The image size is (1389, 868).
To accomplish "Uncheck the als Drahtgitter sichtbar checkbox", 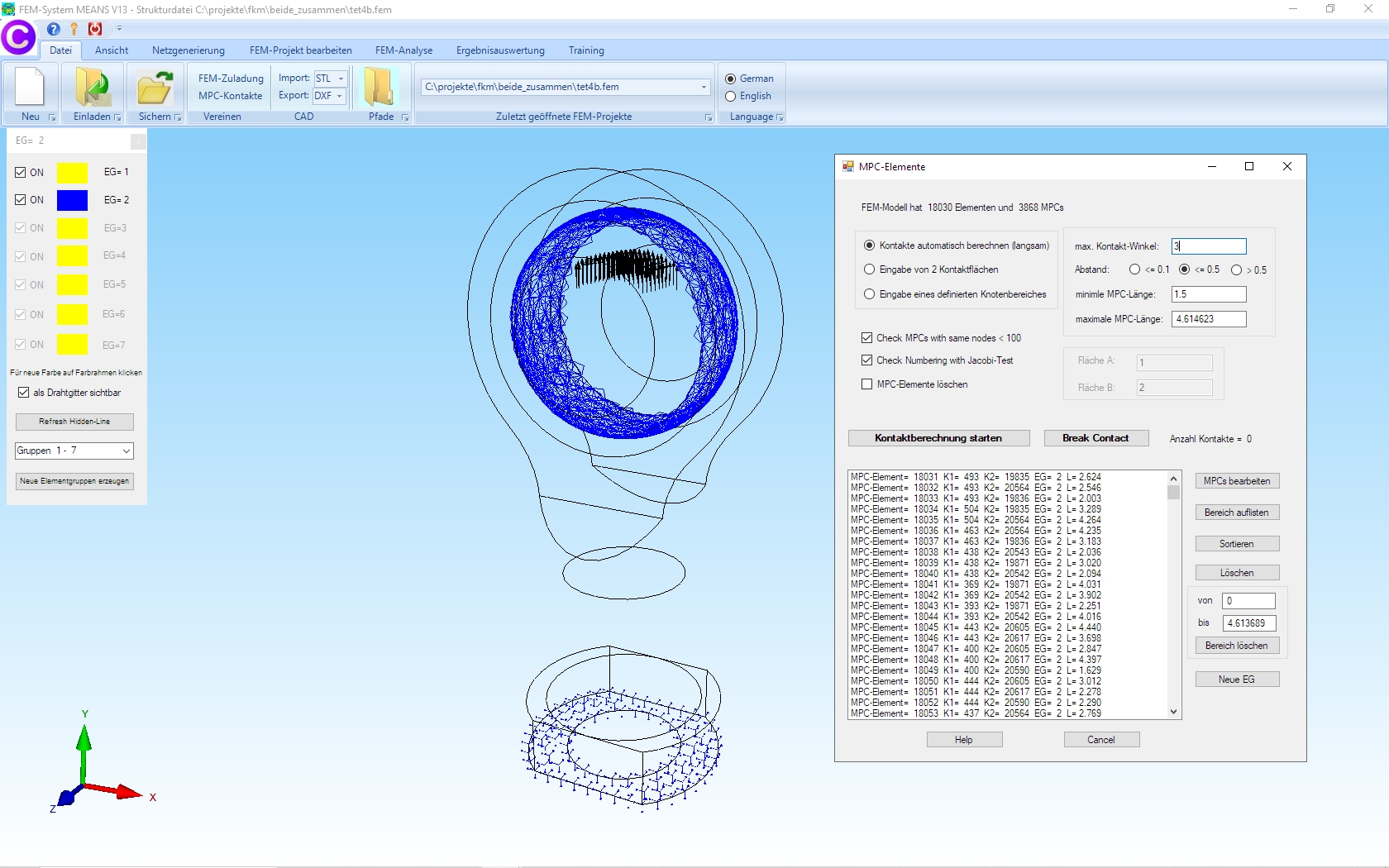I will pos(24,393).
